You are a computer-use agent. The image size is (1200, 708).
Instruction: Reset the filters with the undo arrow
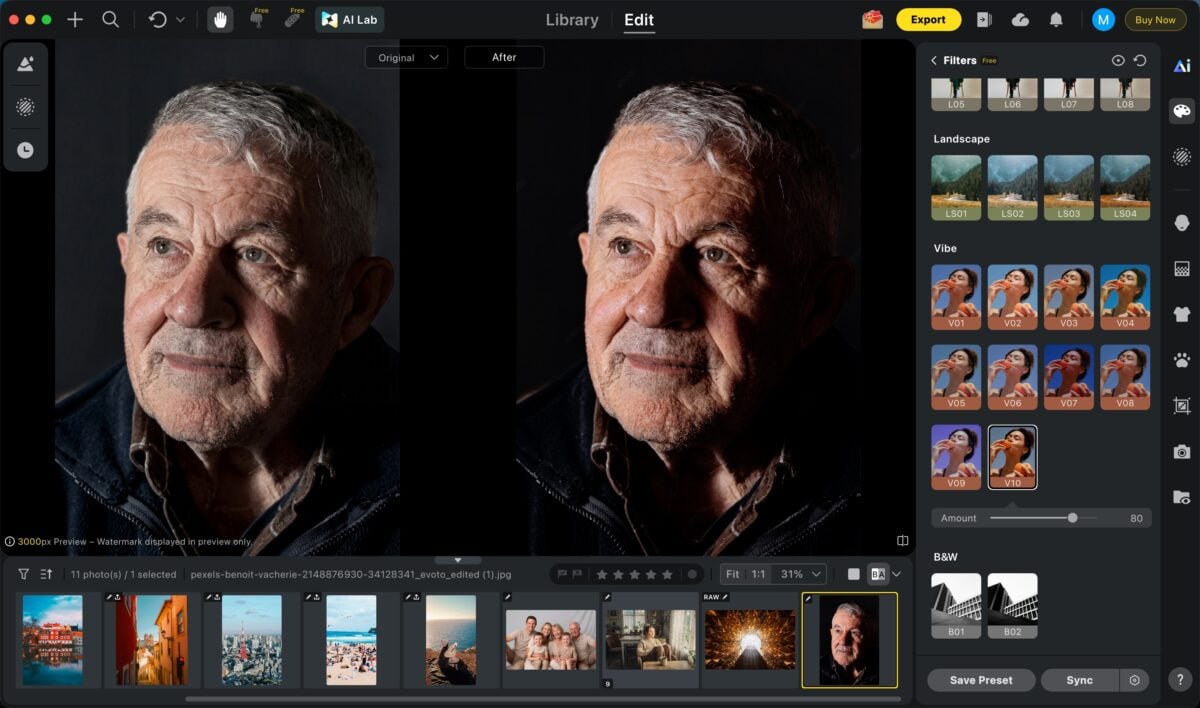point(1140,61)
